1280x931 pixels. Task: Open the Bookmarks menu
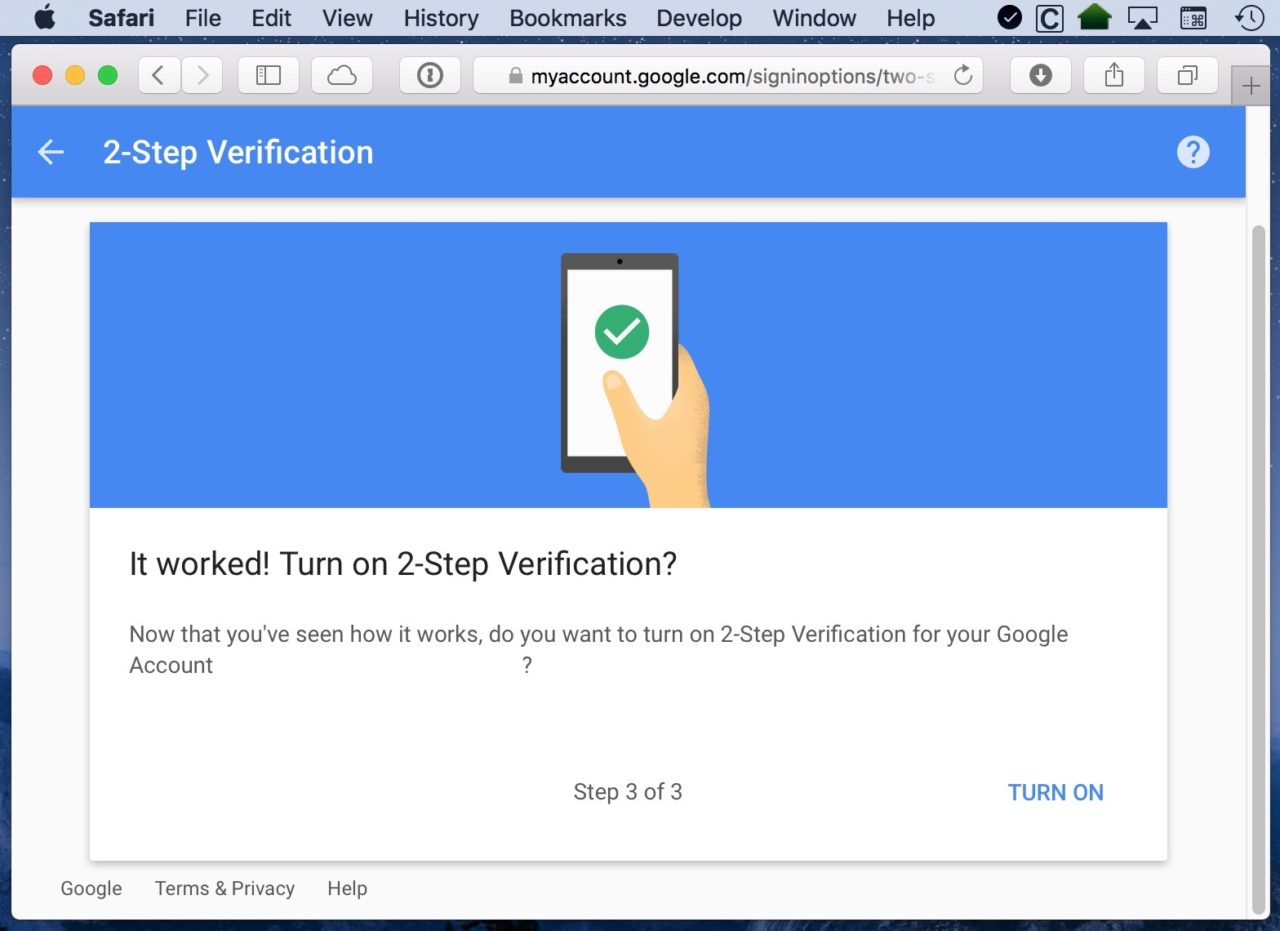point(568,18)
